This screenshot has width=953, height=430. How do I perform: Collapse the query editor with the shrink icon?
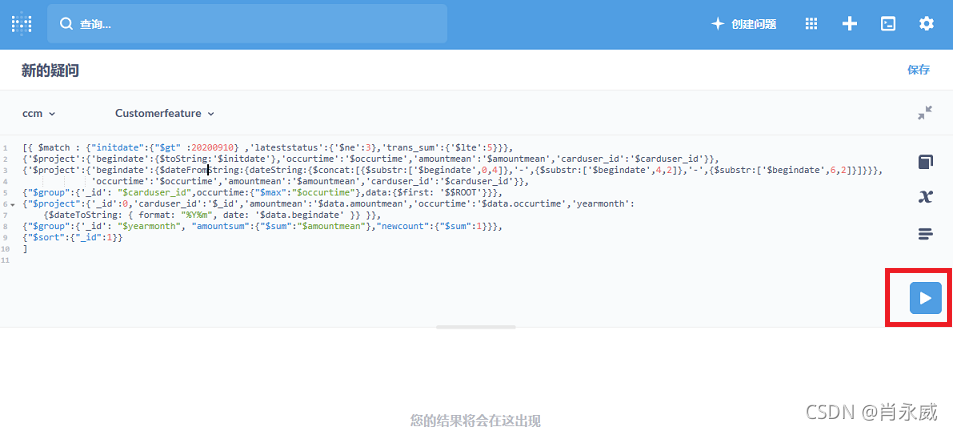pyautogui.click(x=925, y=113)
